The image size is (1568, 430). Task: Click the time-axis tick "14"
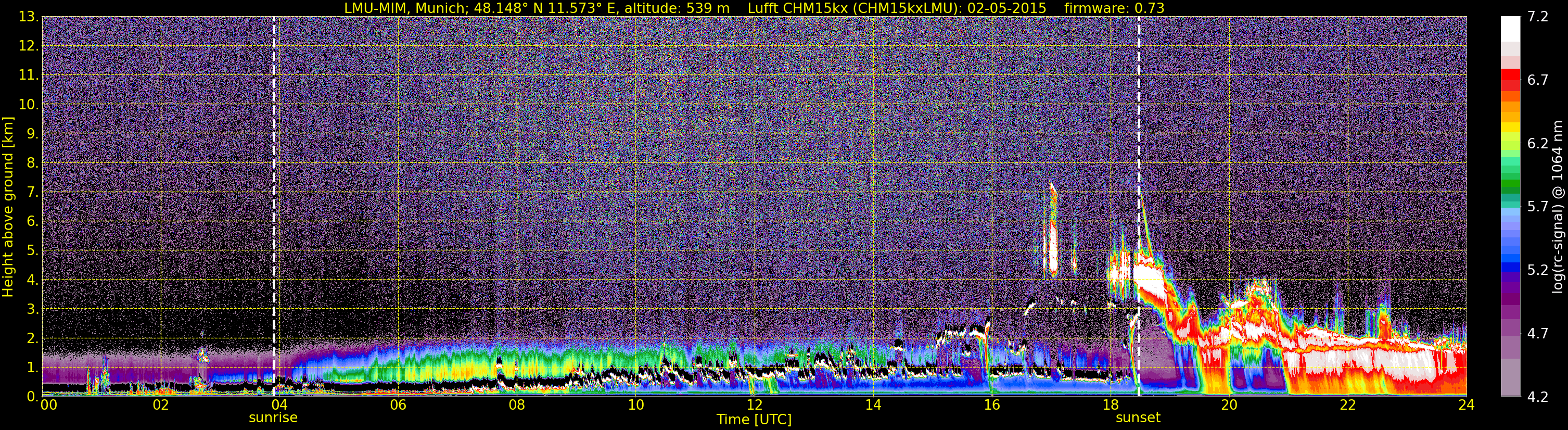(873, 406)
